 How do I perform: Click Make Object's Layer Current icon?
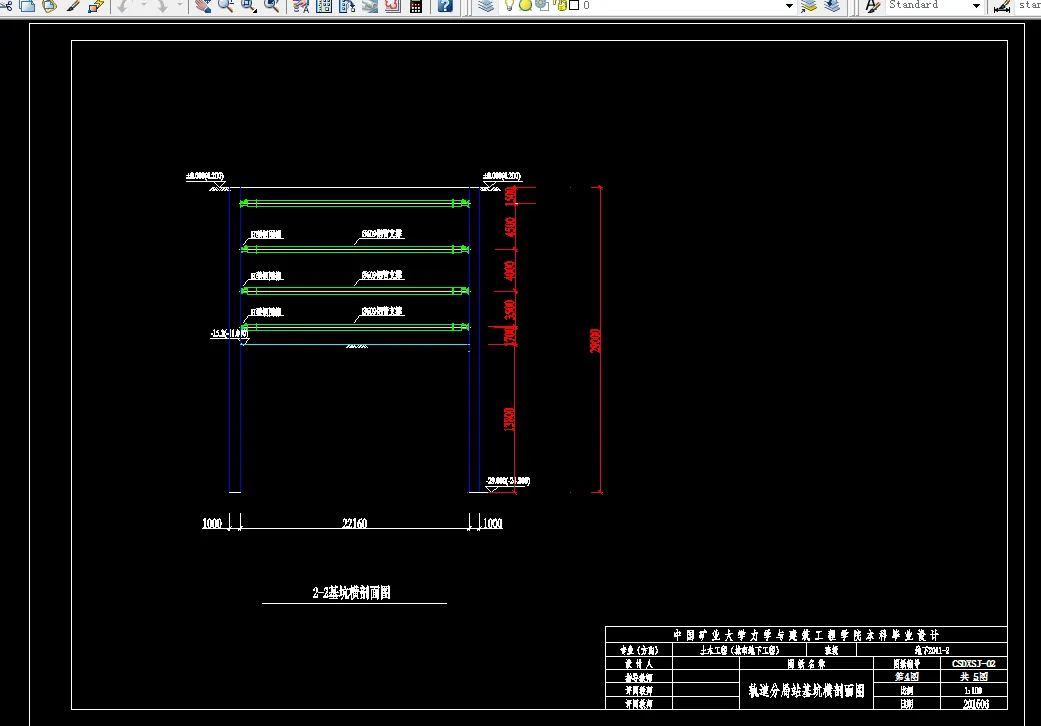(809, 5)
